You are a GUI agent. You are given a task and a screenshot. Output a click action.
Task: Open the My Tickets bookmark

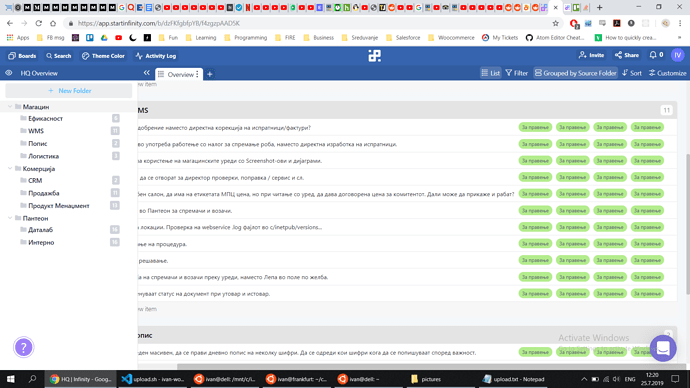(500, 38)
